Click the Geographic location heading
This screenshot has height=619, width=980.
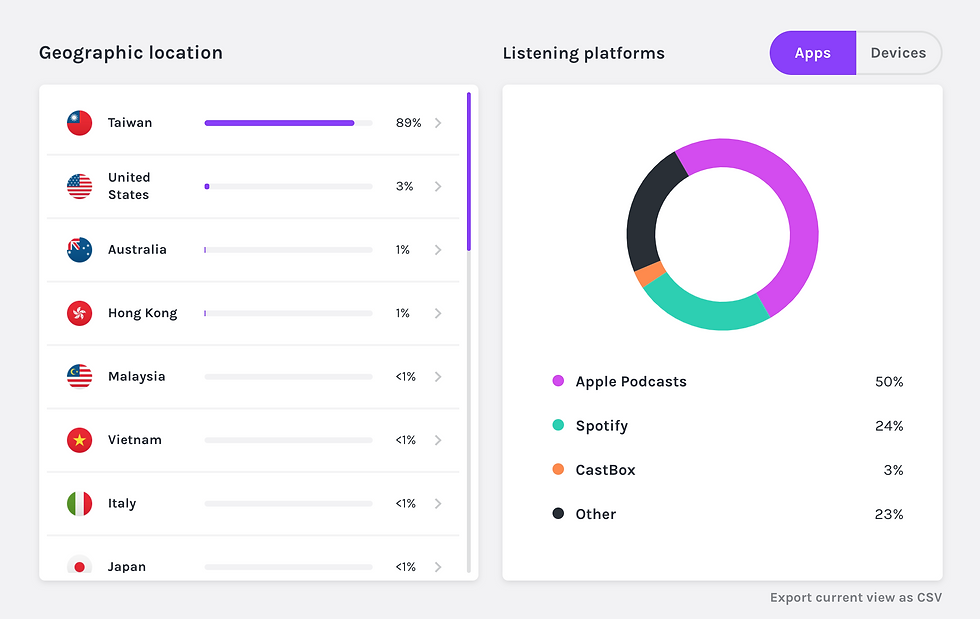[x=131, y=53]
